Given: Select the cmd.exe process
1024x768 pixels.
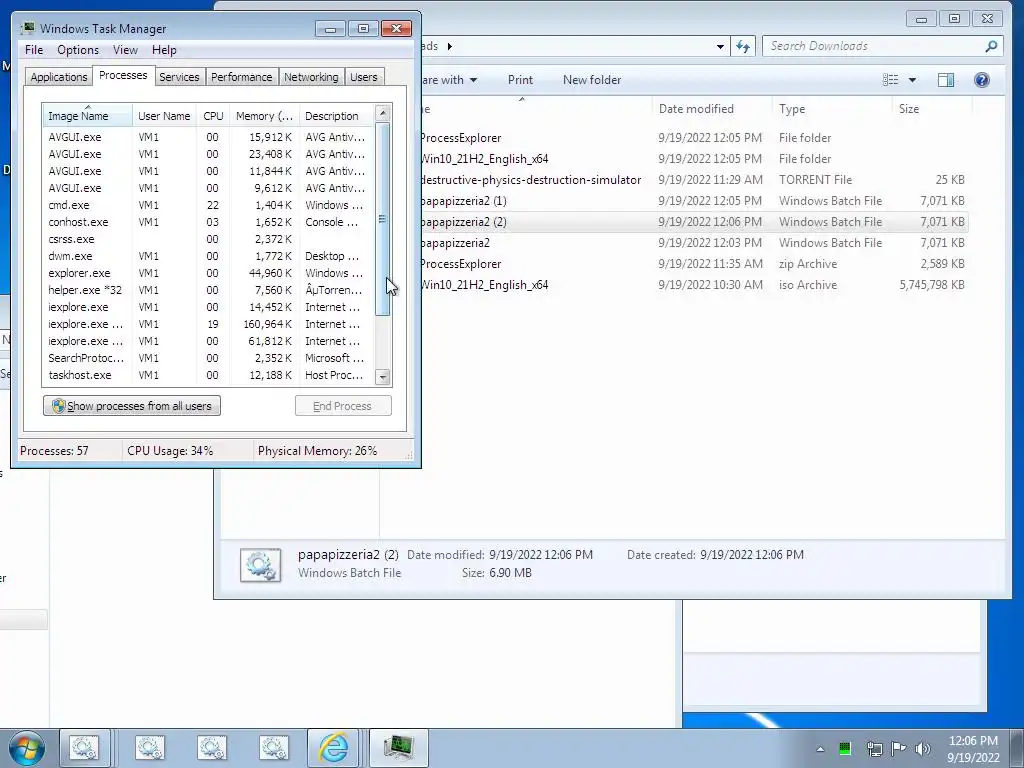Looking at the screenshot, I should (x=208, y=205).
